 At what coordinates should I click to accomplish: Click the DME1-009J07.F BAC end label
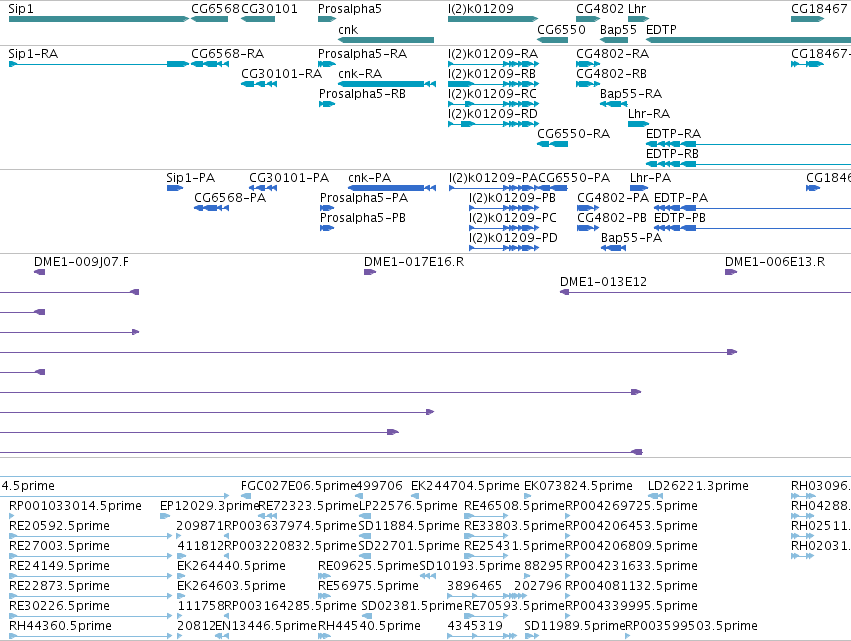pos(81,262)
